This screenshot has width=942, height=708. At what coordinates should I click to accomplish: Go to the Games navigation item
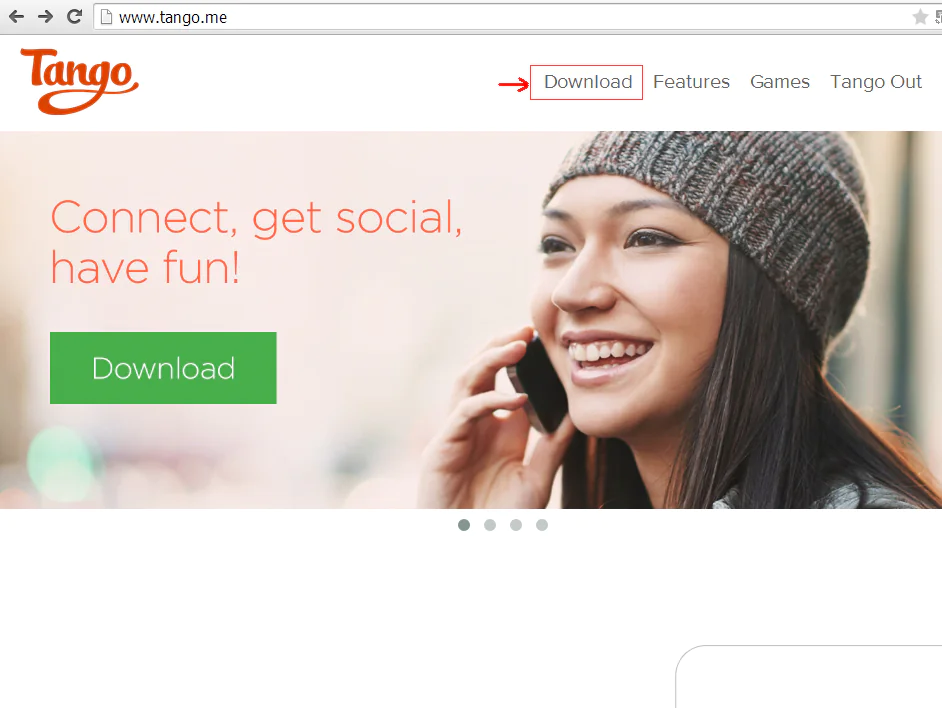click(x=780, y=82)
